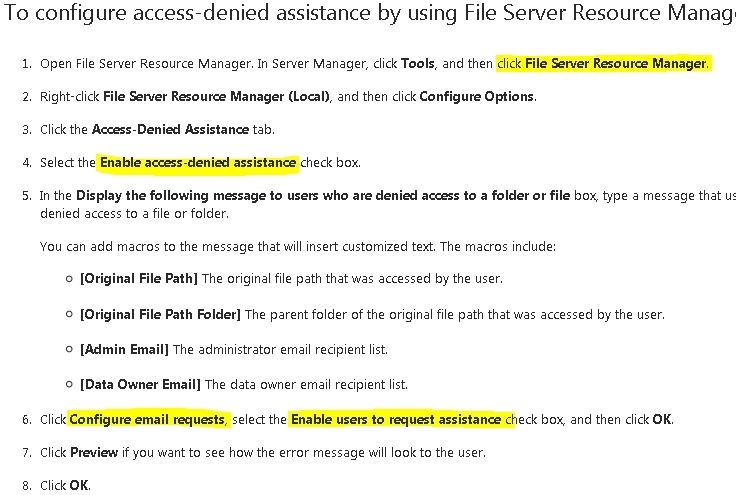Viewport: 736px width, 495px height.
Task: Click bold 'OK' in step 8
Action: [79, 486]
